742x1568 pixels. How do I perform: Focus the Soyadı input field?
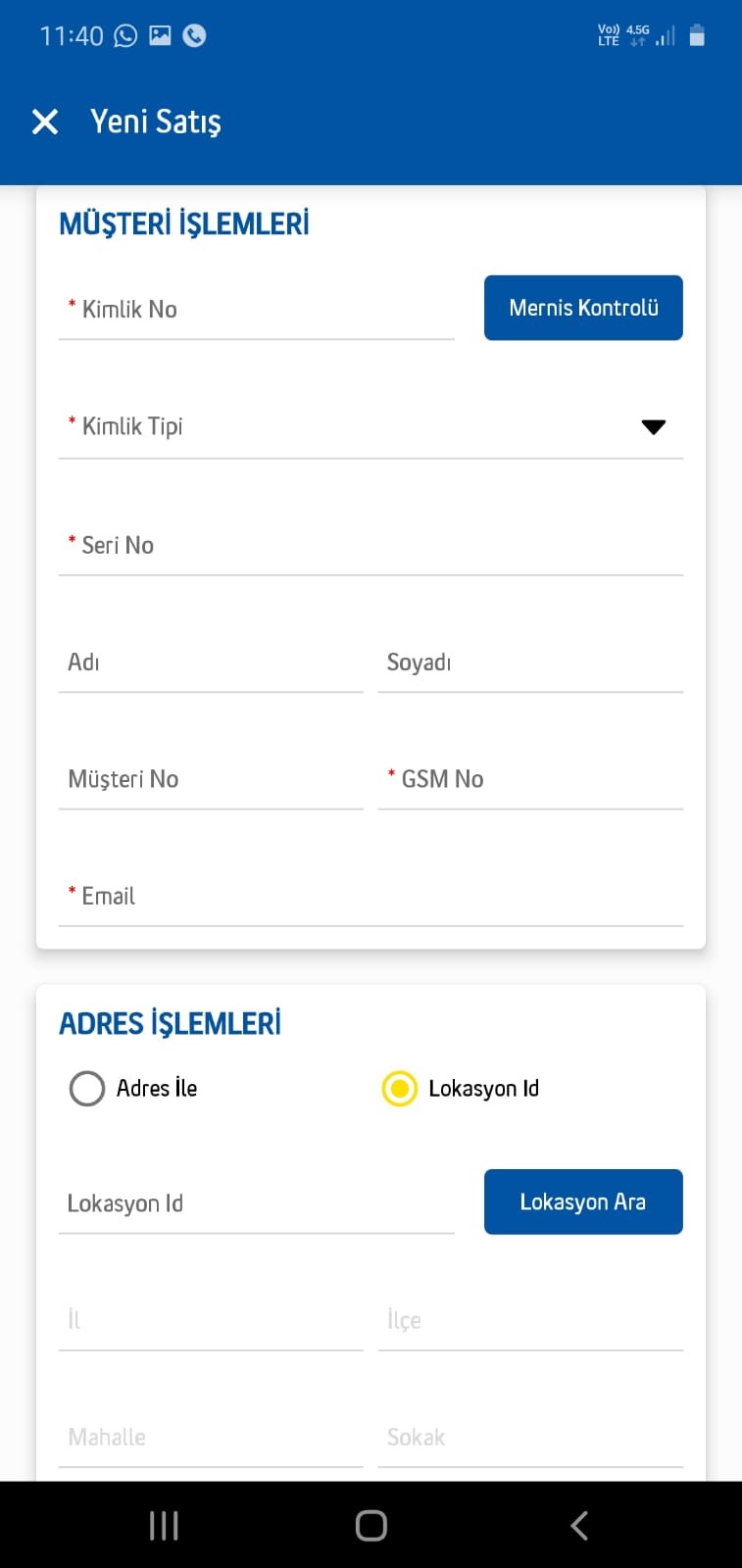[530, 663]
